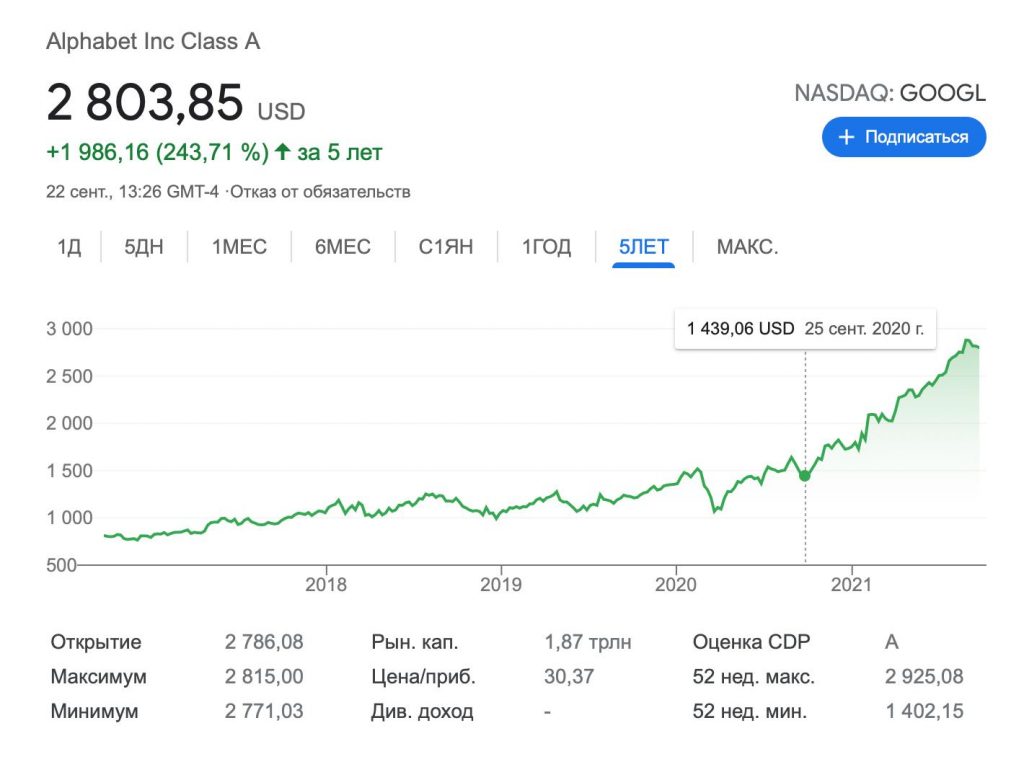The height and width of the screenshot is (767, 1024).
Task: Click the plus icon in the subscribe button
Action: (x=846, y=137)
